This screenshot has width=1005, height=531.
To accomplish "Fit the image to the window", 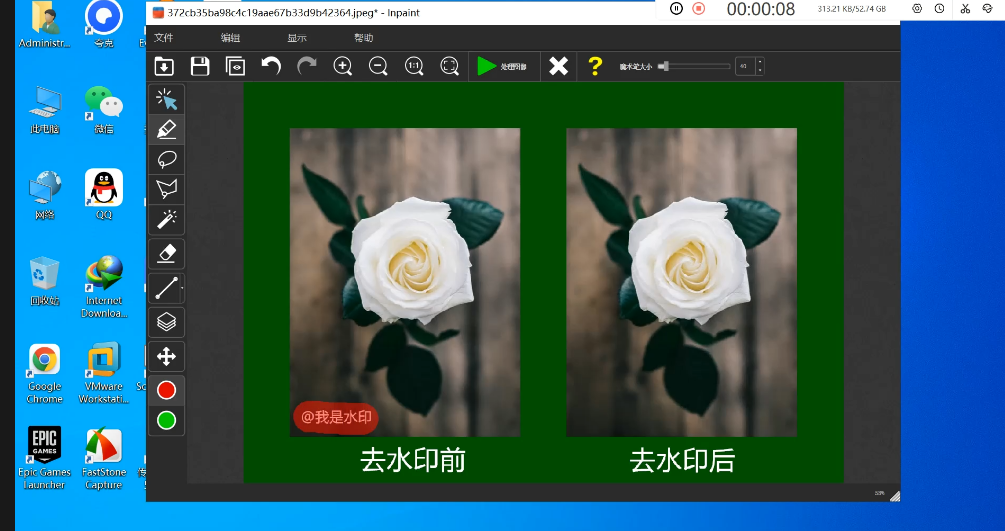I will (450, 66).
